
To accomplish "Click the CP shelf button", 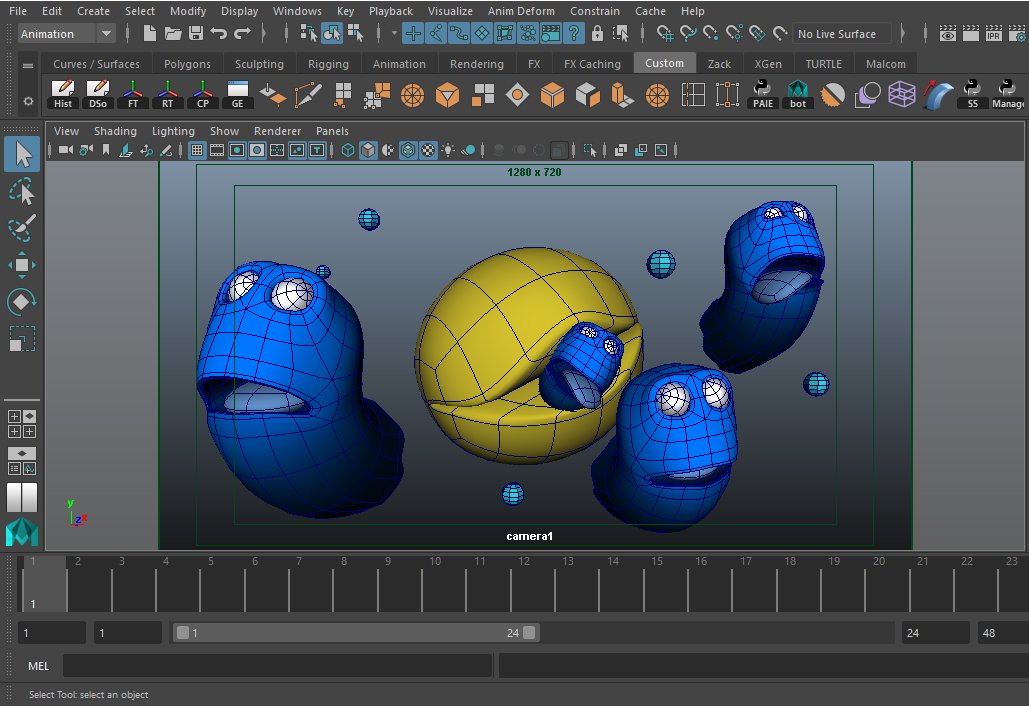I will (x=203, y=94).
